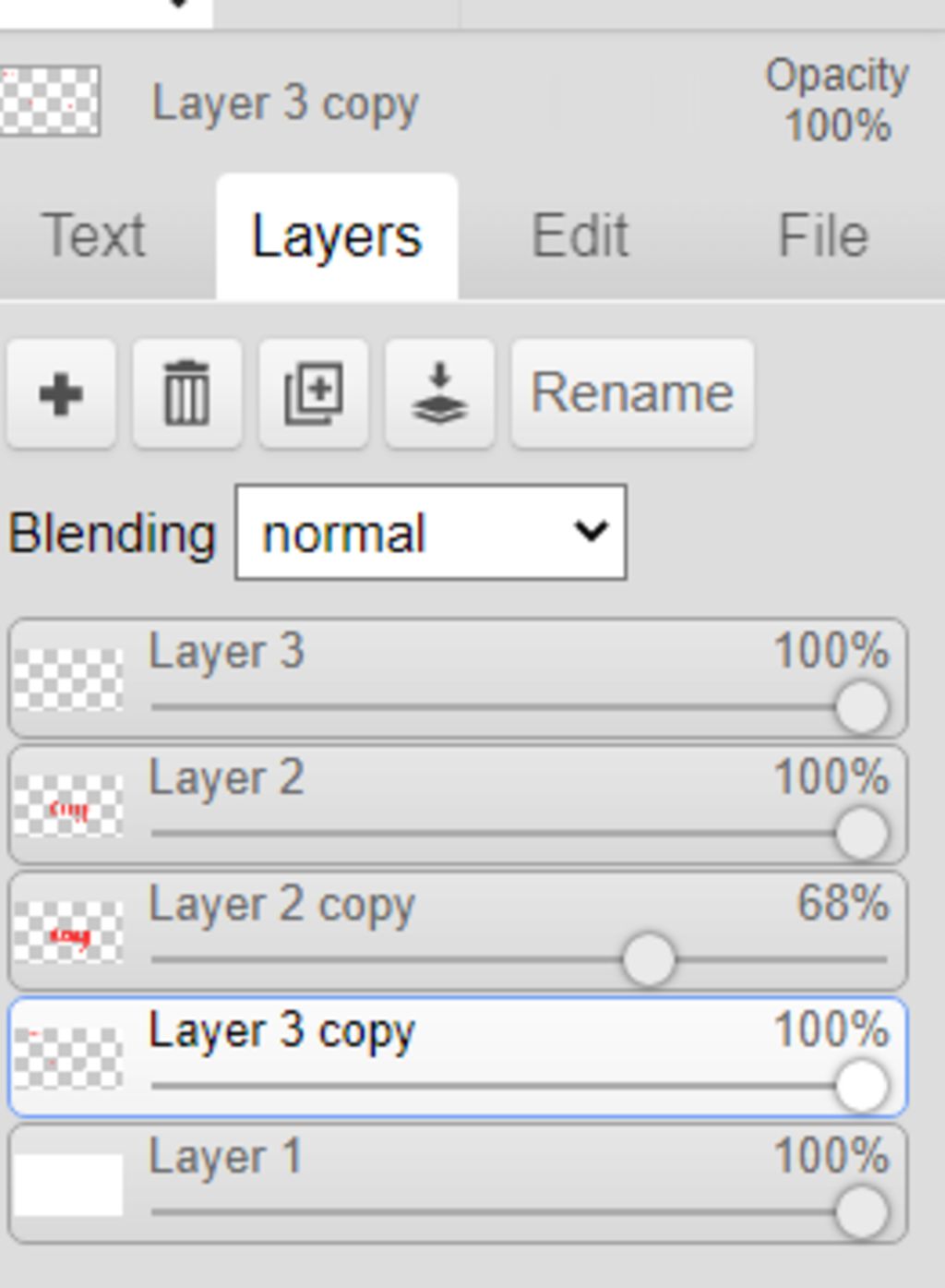Screen dimensions: 945x1288
Task: Select the Layer 2 row
Action: click(461, 780)
